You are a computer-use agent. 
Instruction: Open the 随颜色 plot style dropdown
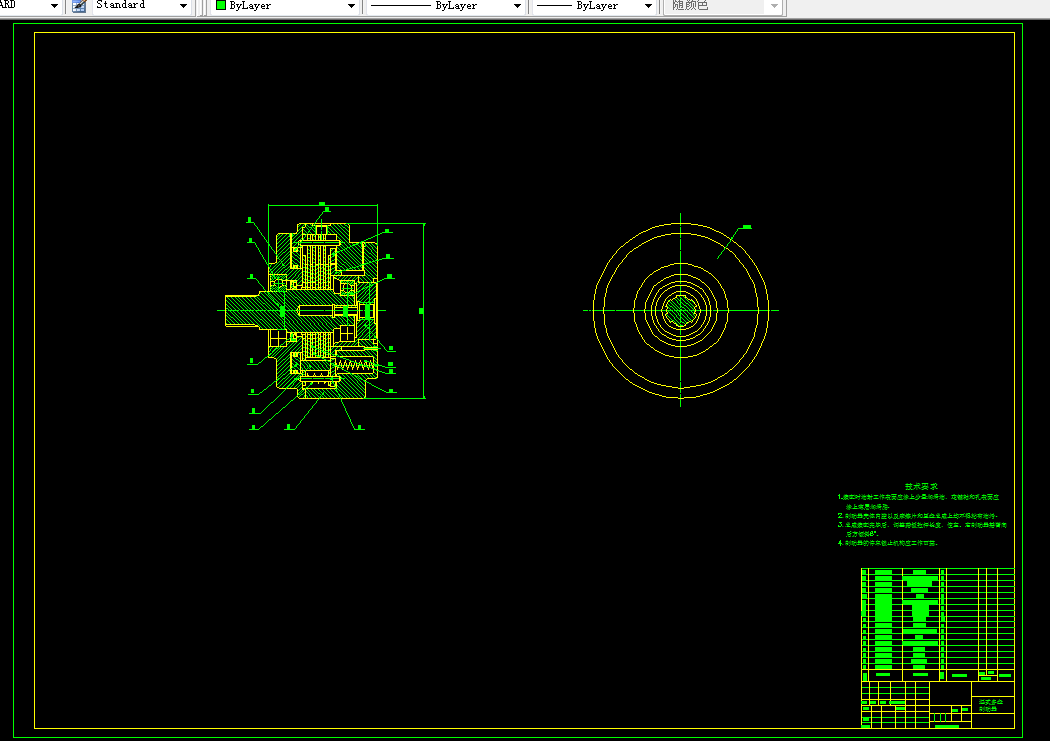[x=723, y=6]
